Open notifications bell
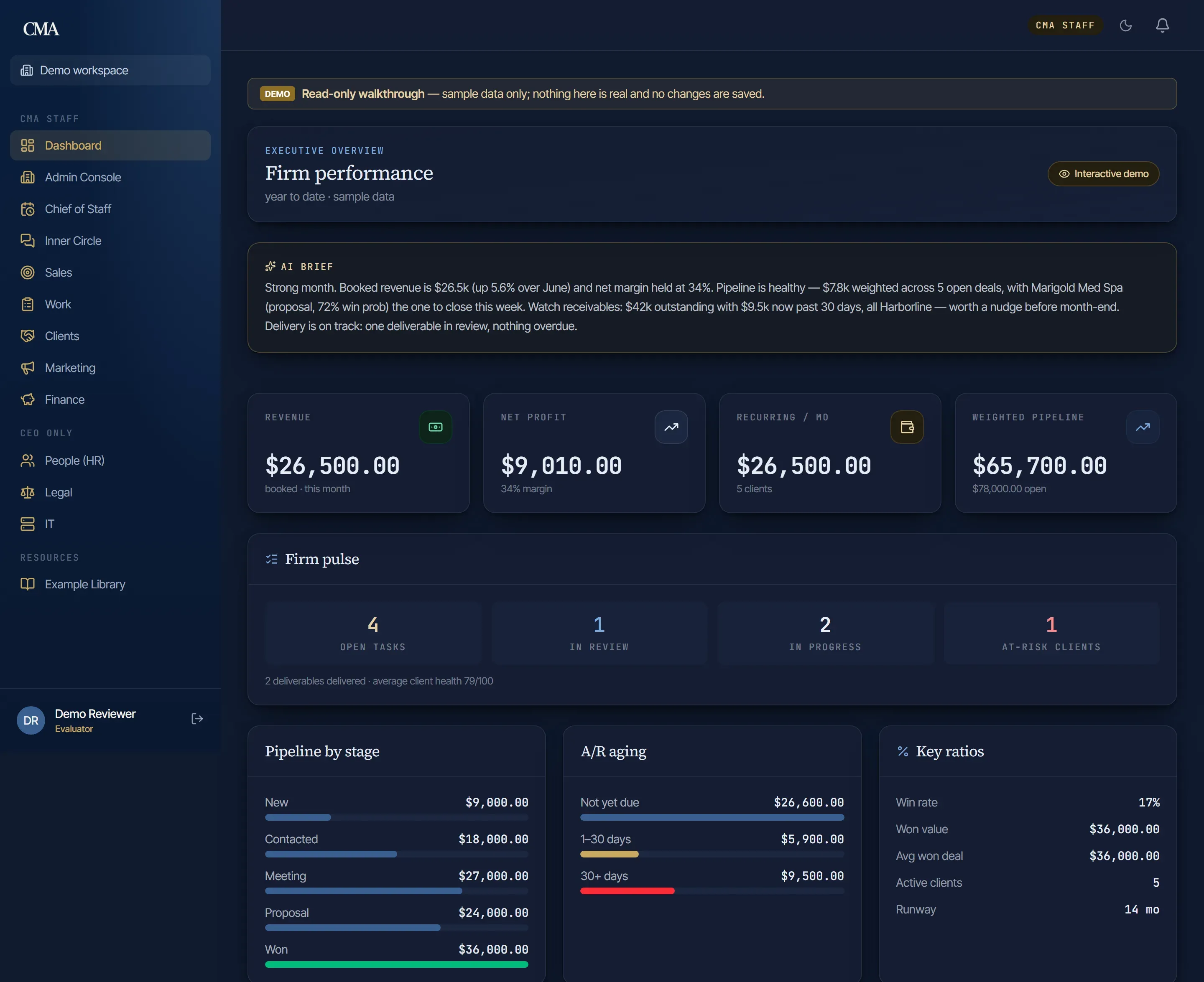This screenshot has width=1204, height=982. click(1162, 25)
